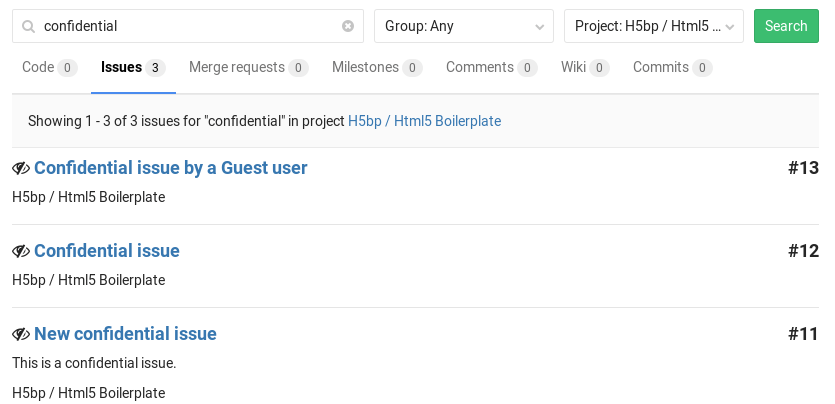Click the magnifier icon in search field
The image size is (835, 404).
coord(29,27)
